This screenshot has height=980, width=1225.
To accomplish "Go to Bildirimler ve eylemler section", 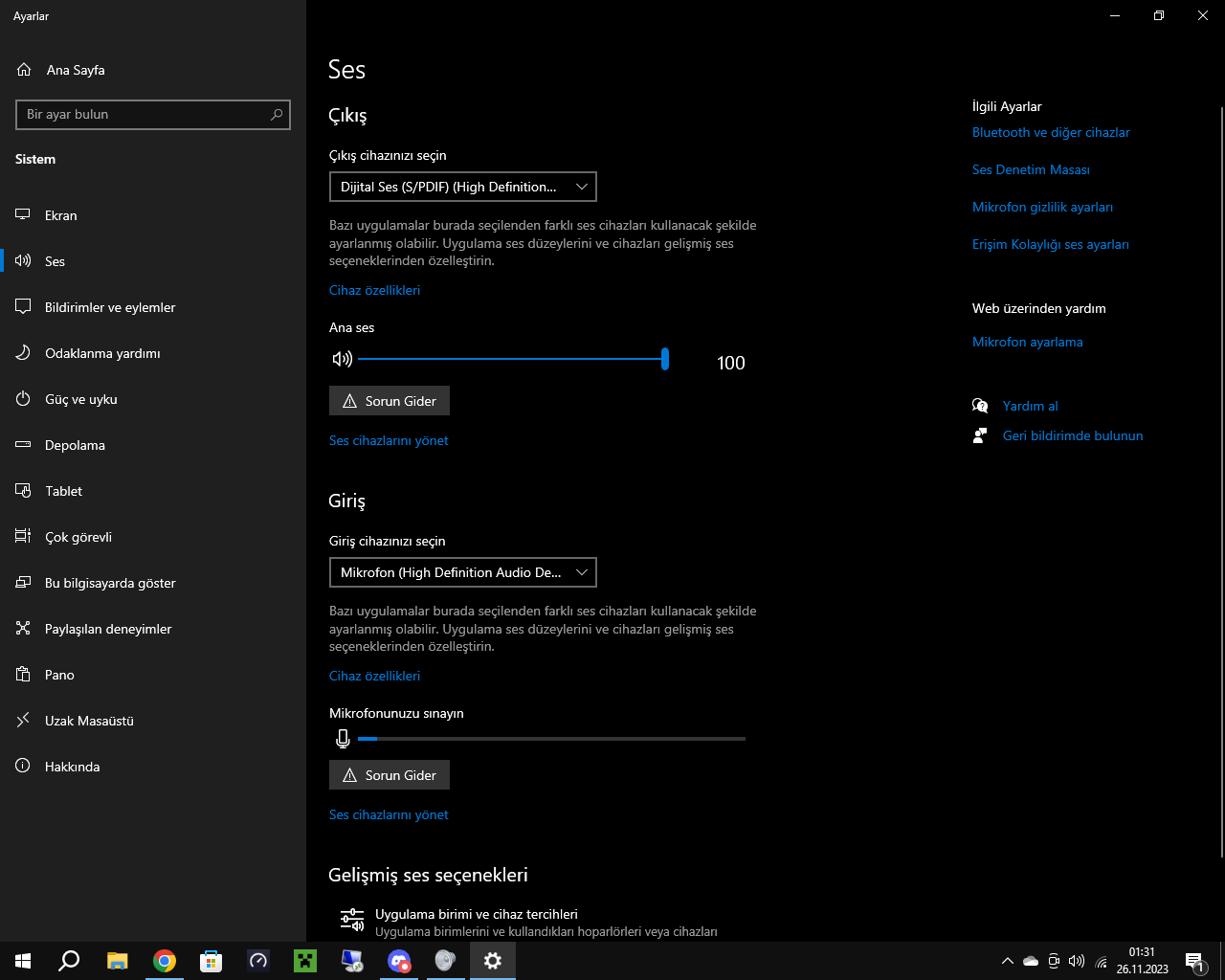I will click(x=110, y=307).
